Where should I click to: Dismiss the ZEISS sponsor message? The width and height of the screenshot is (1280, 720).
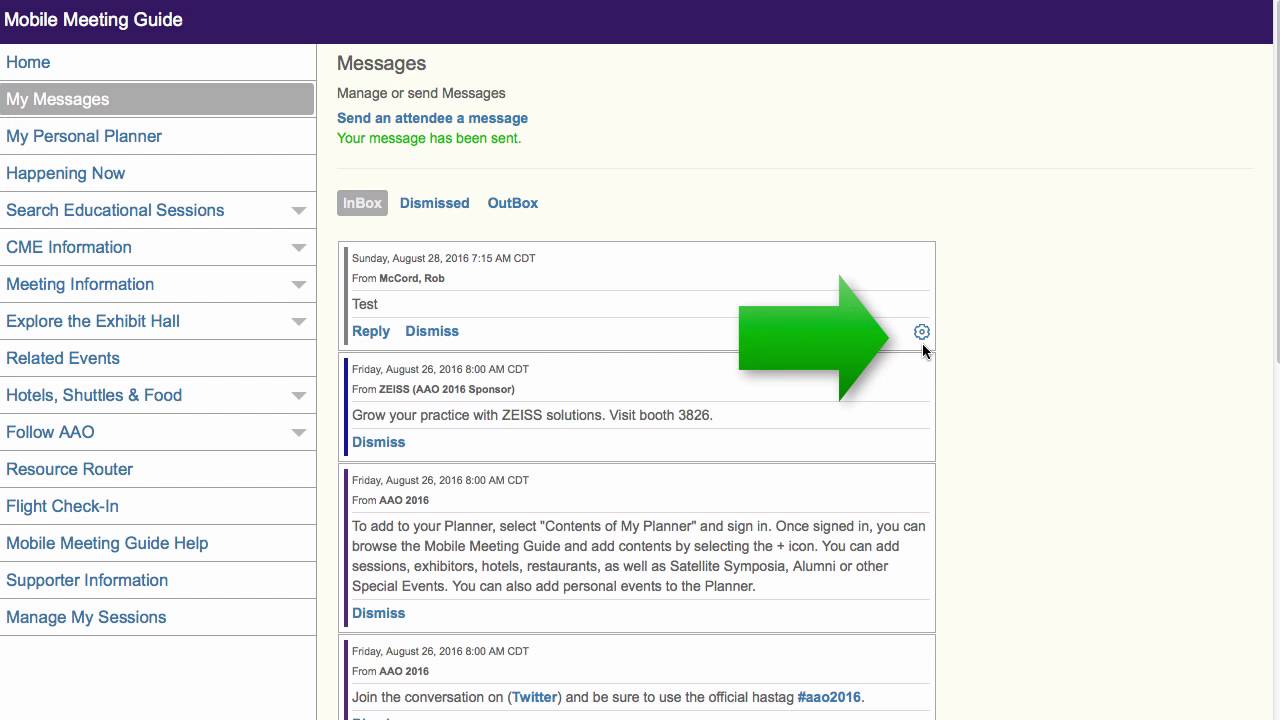click(378, 442)
